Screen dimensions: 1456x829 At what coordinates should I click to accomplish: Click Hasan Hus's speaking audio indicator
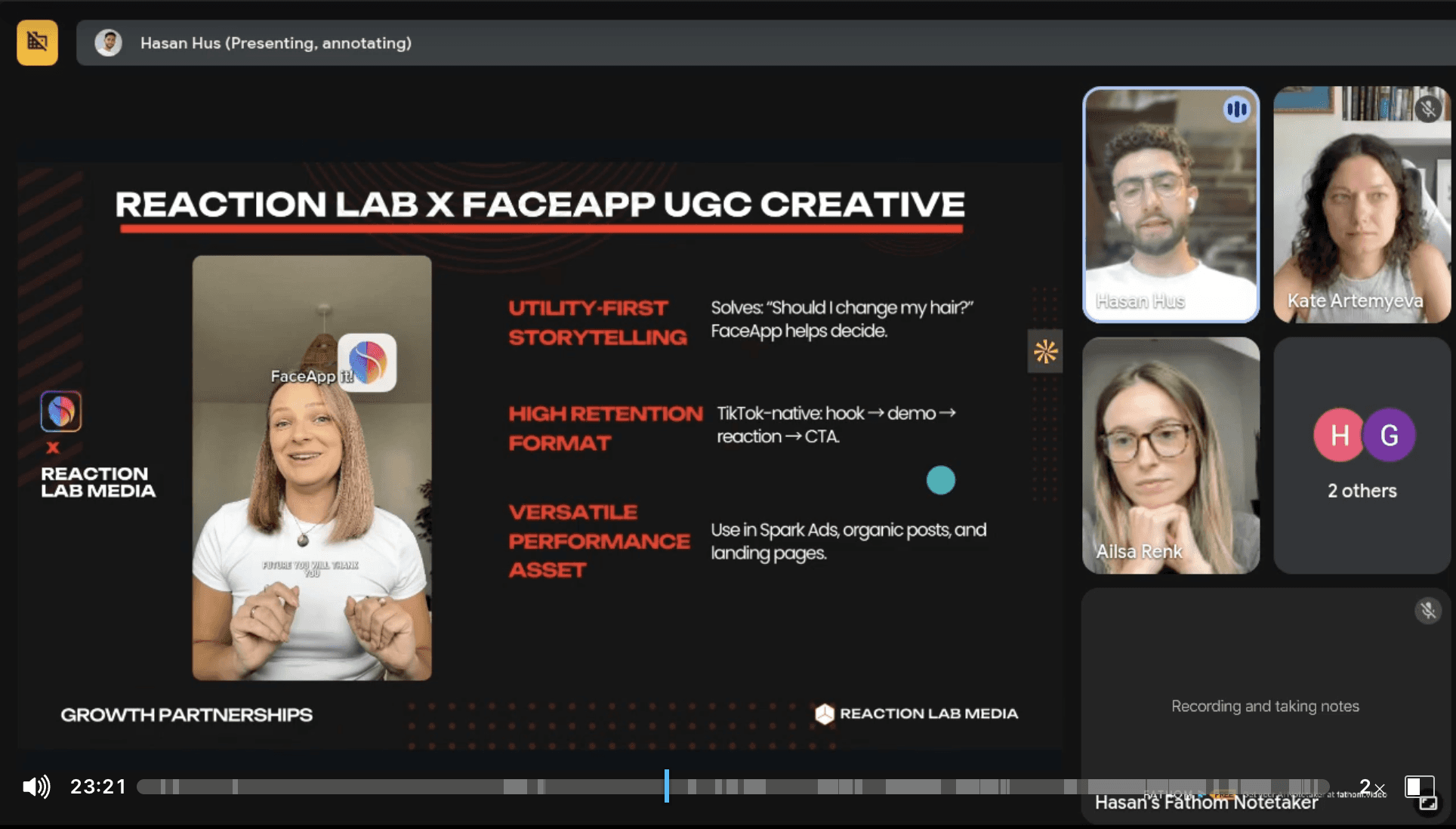1236,109
